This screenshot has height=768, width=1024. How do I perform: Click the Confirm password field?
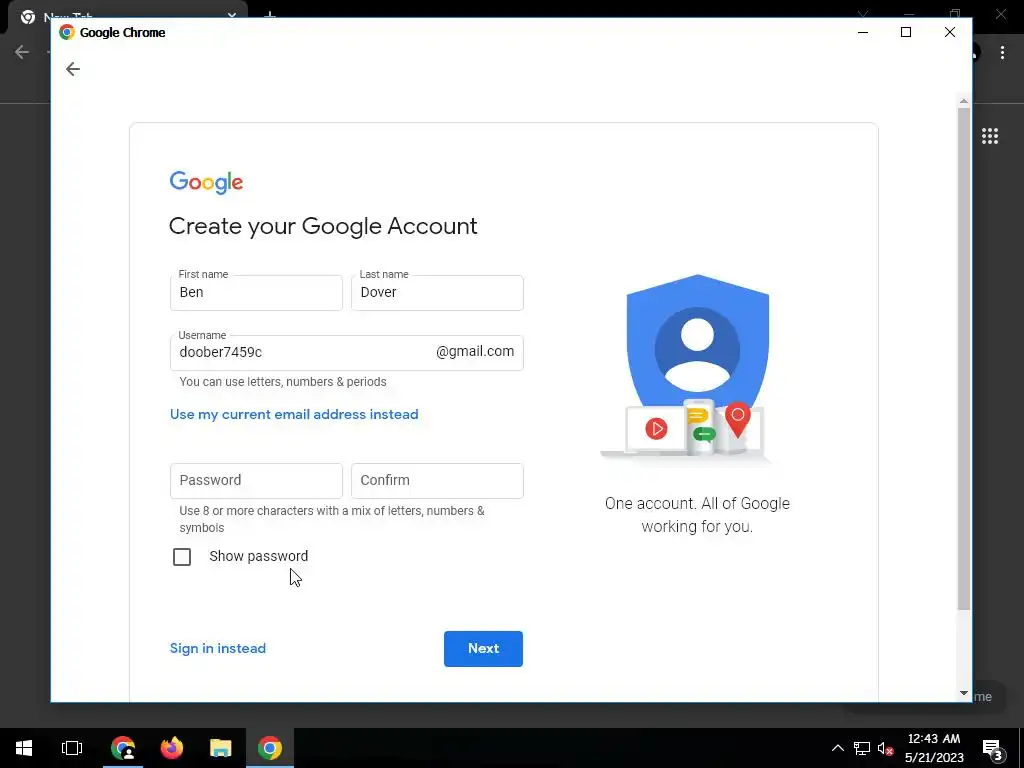[437, 481]
